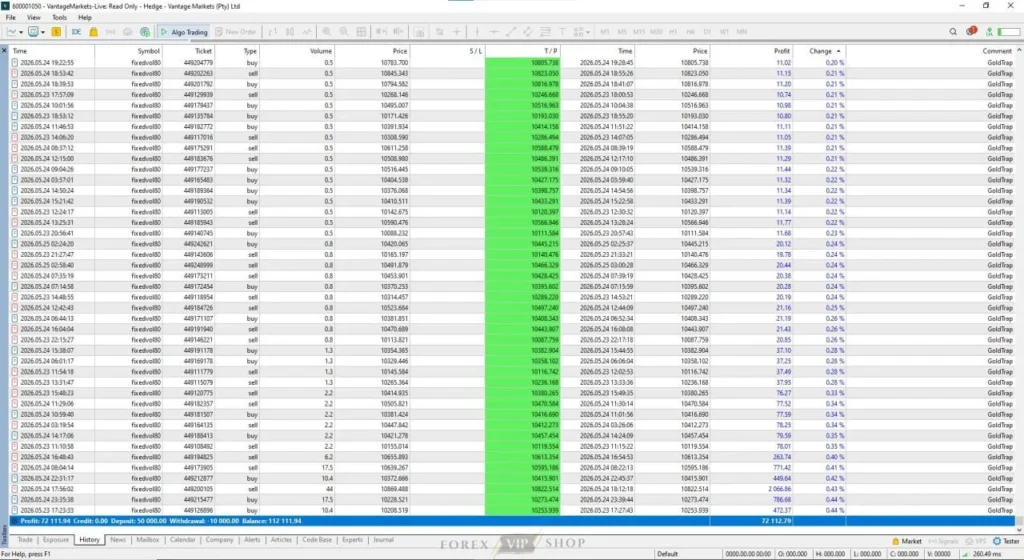The width and height of the screenshot is (1024, 560).
Task: Sort by the Profit column header
Action: pyautogui.click(x=752, y=51)
